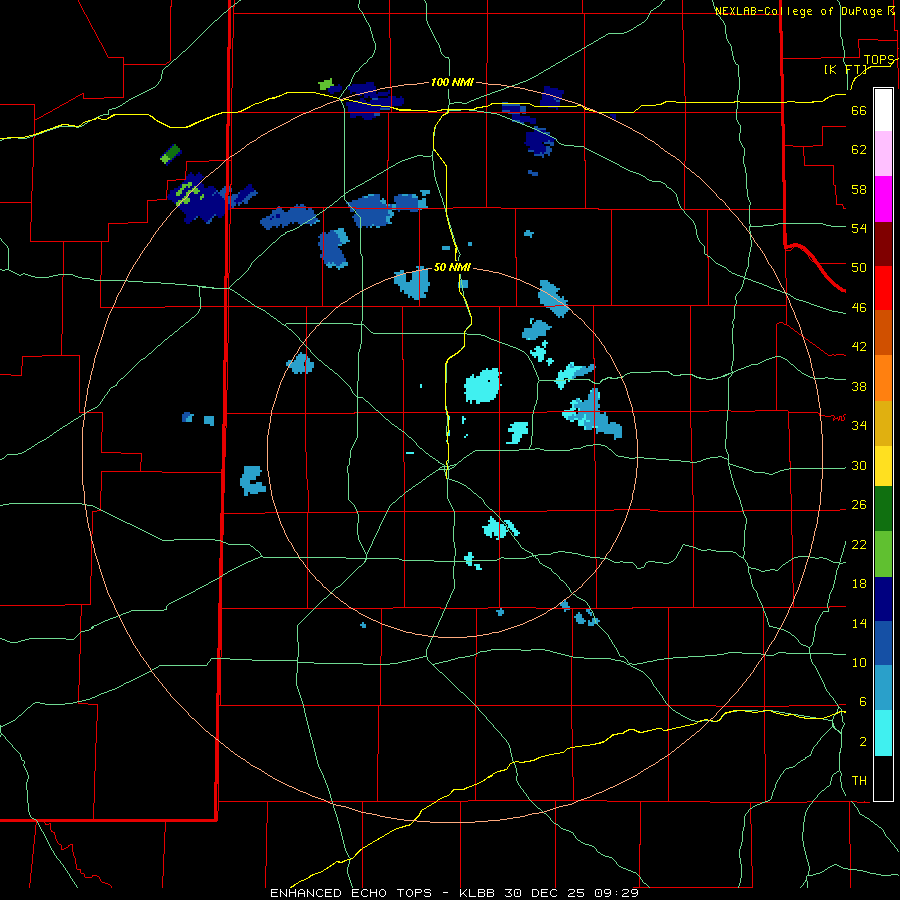Image resolution: width=900 pixels, height=900 pixels.
Task: Click the dark red legend swatch
Action: pos(883,244)
